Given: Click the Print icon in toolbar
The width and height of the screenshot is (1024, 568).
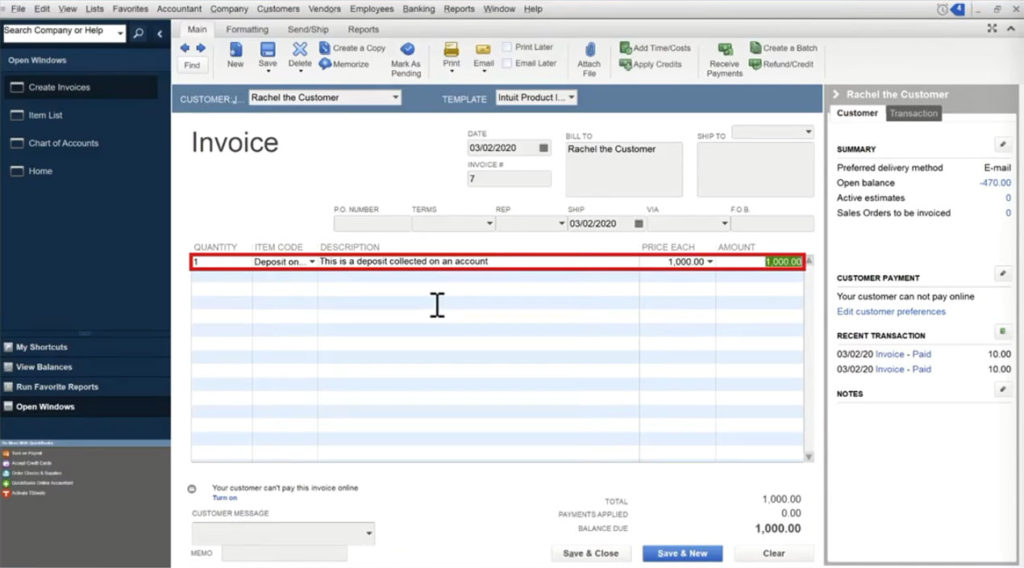Looking at the screenshot, I should click(451, 49).
